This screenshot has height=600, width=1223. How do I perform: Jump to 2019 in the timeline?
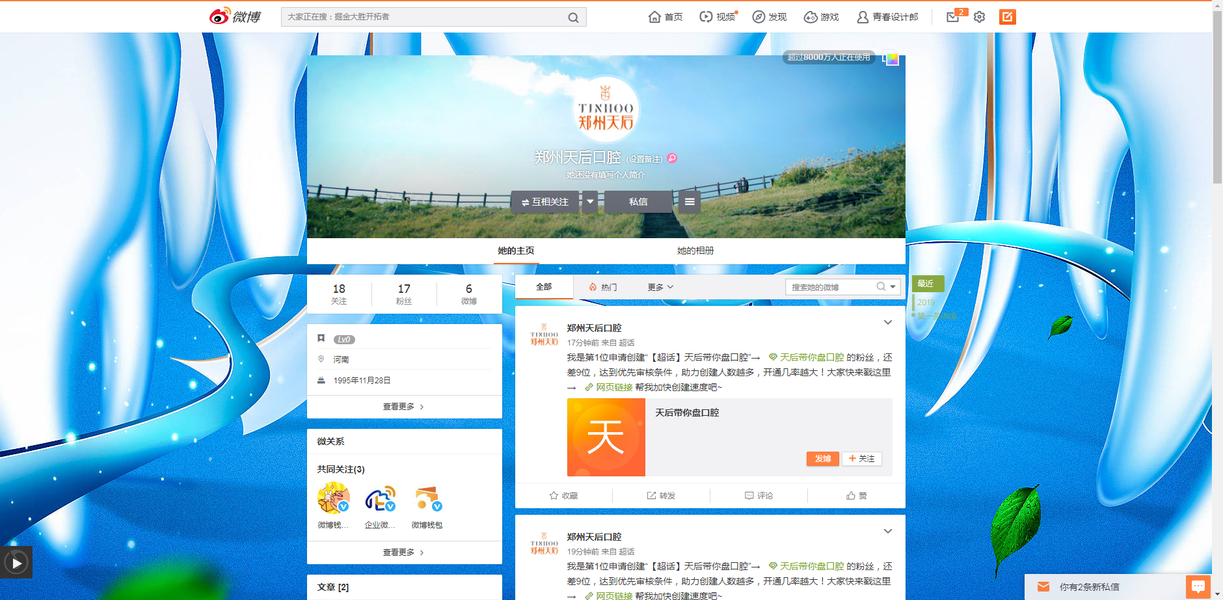[926, 302]
